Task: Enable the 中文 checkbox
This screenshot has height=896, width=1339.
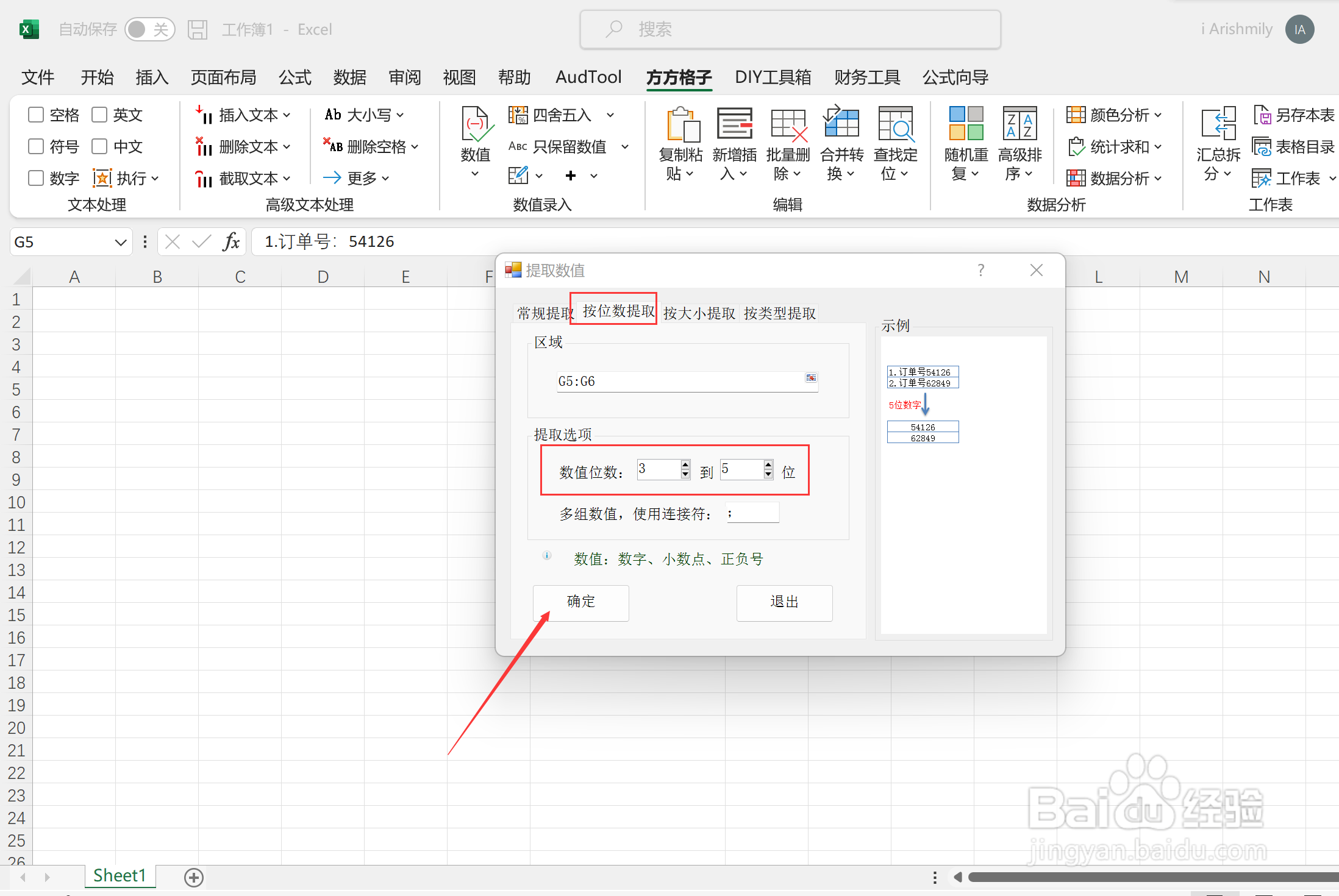Action: tap(99, 146)
